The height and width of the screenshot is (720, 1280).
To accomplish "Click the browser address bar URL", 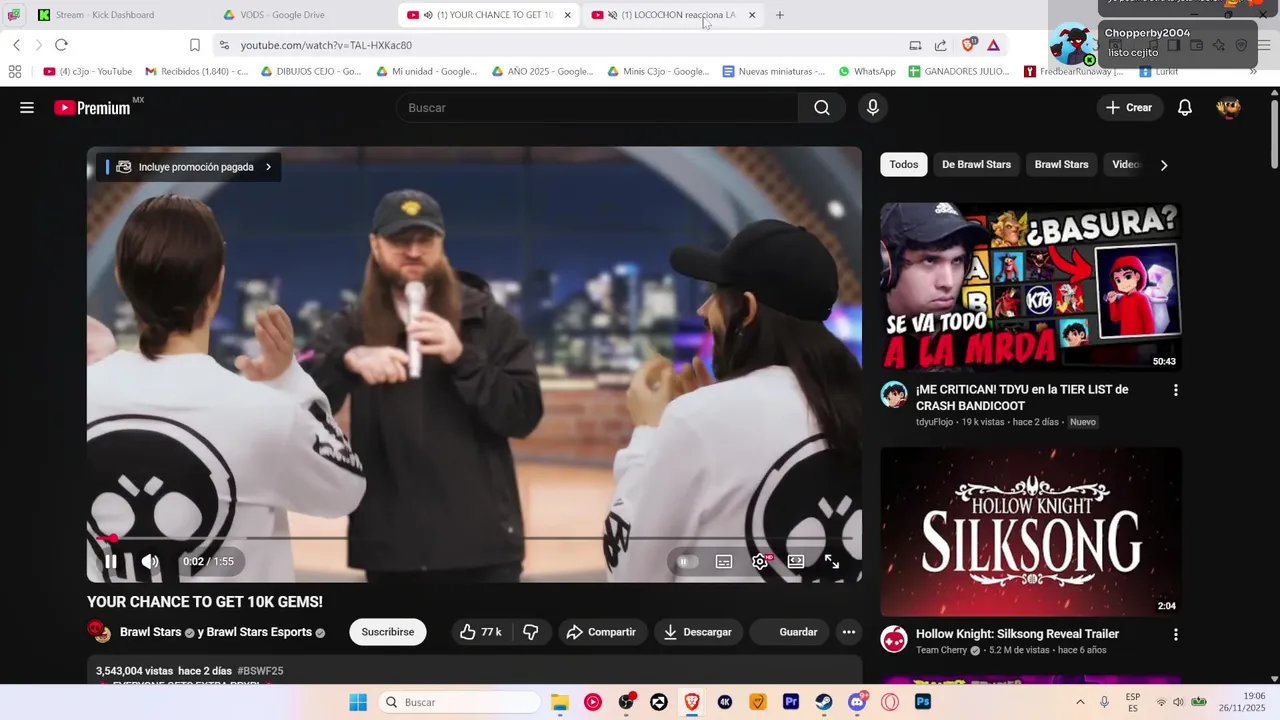I will tap(326, 45).
